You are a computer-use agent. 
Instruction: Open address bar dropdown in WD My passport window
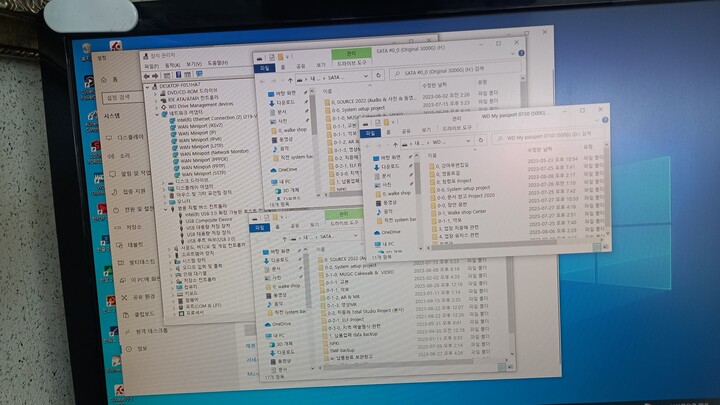[x=468, y=141]
